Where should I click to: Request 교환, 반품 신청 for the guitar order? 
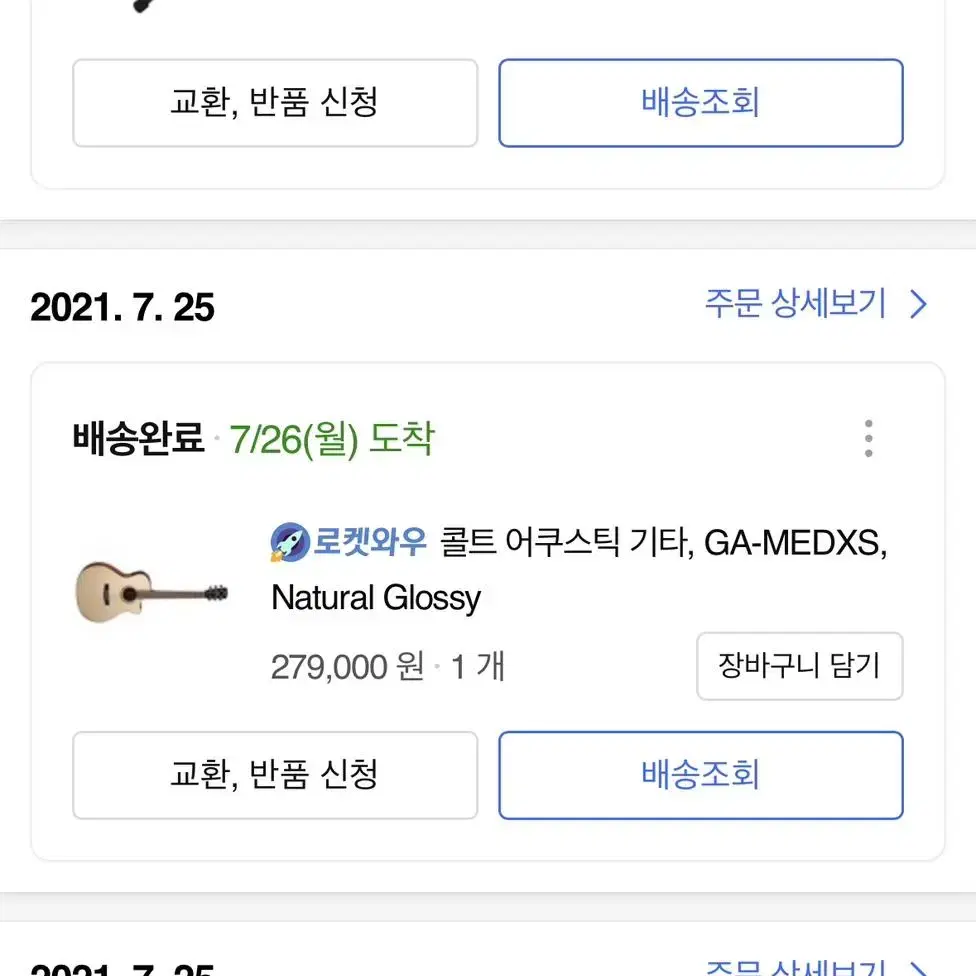[275, 775]
